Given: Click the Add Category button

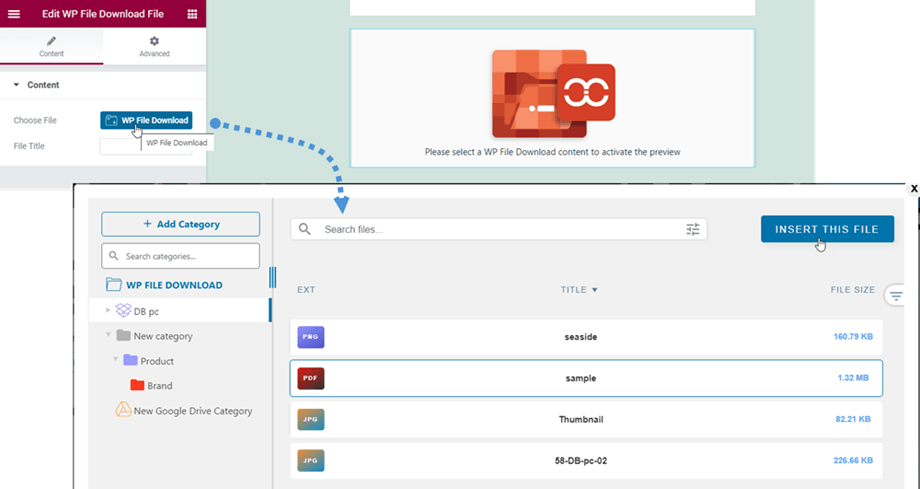Looking at the screenshot, I should [x=180, y=224].
